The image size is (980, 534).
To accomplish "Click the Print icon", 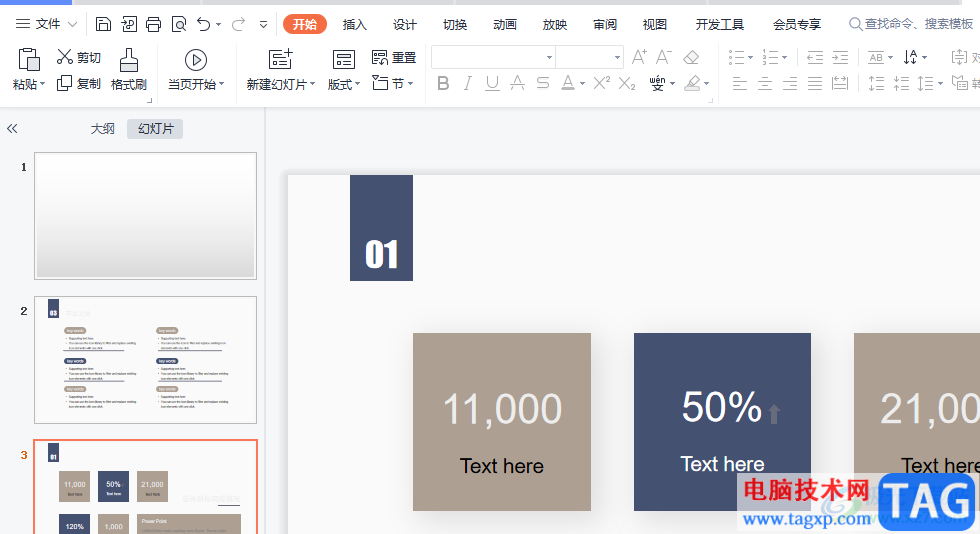I will [x=153, y=24].
